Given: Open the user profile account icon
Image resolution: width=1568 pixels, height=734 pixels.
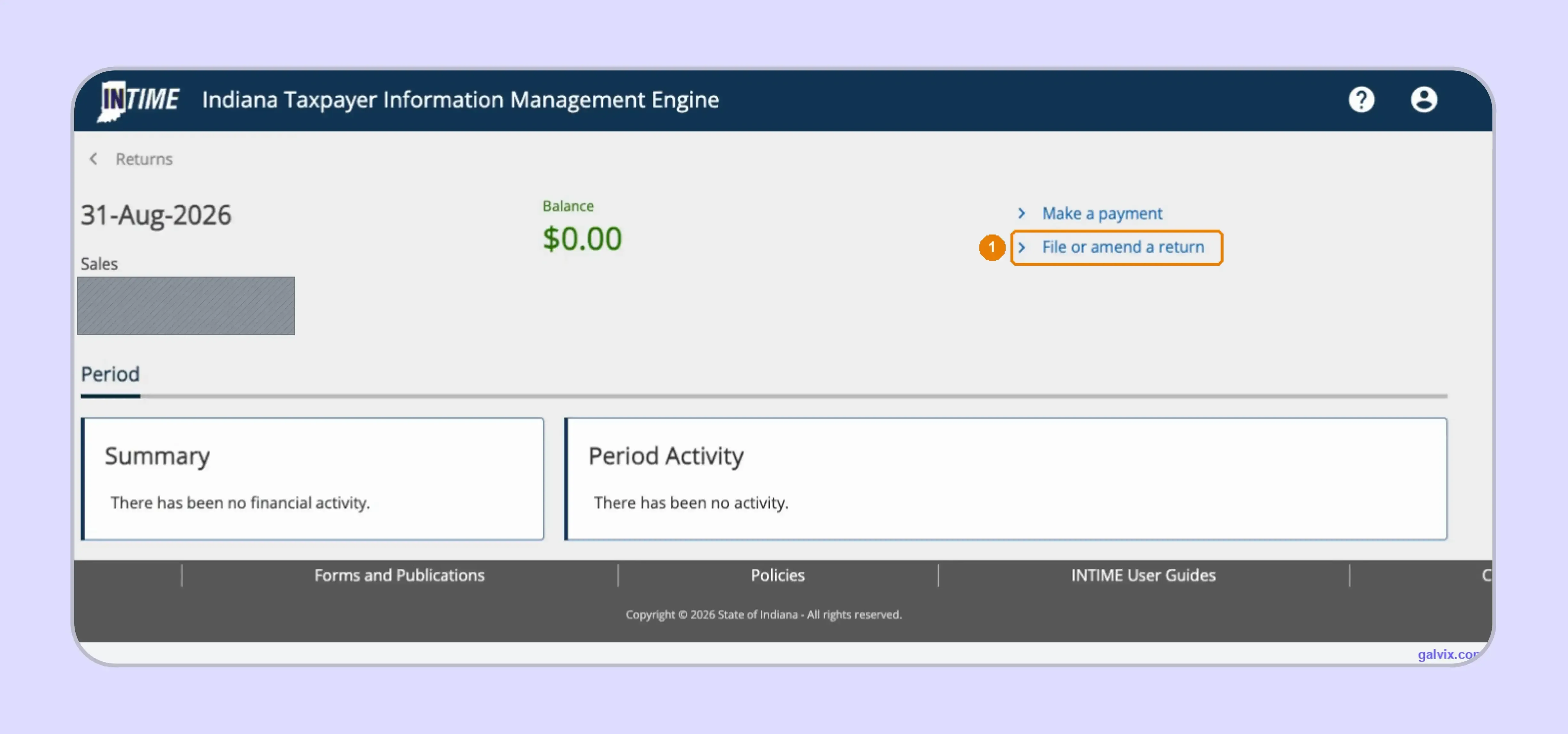Looking at the screenshot, I should point(1424,100).
